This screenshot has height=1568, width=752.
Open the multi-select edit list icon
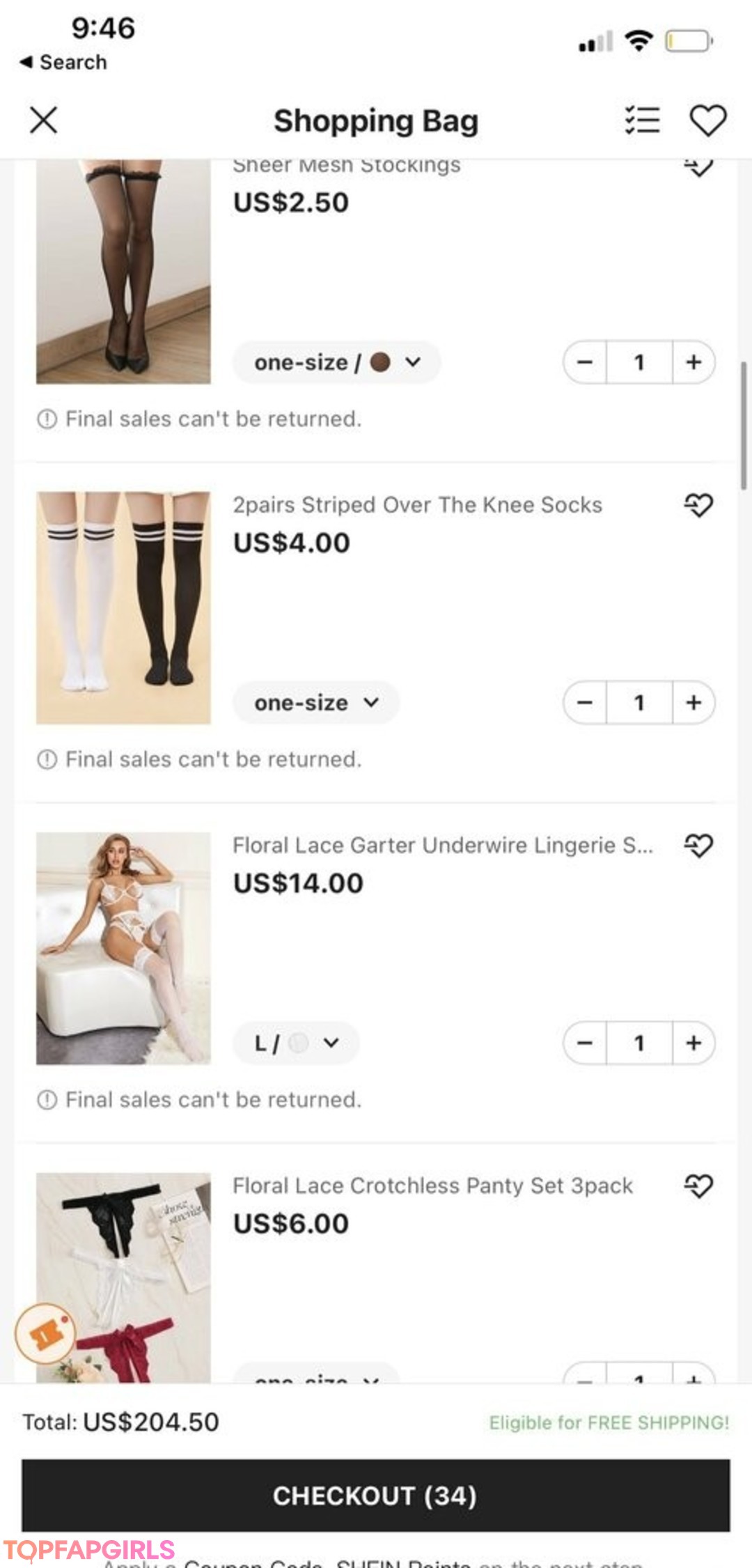coord(641,121)
